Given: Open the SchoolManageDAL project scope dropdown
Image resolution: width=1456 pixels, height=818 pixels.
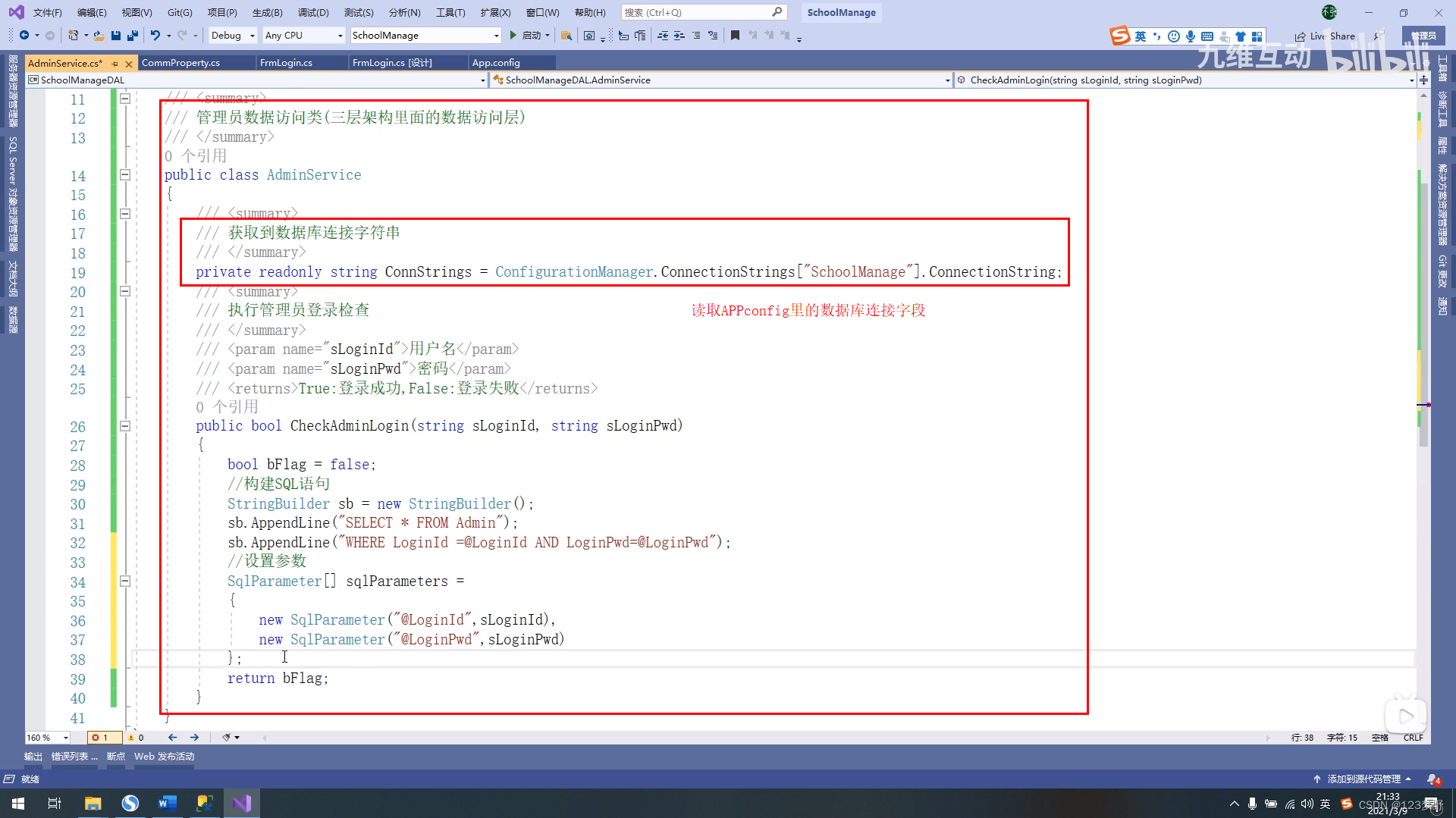Looking at the screenshot, I should click(256, 80).
